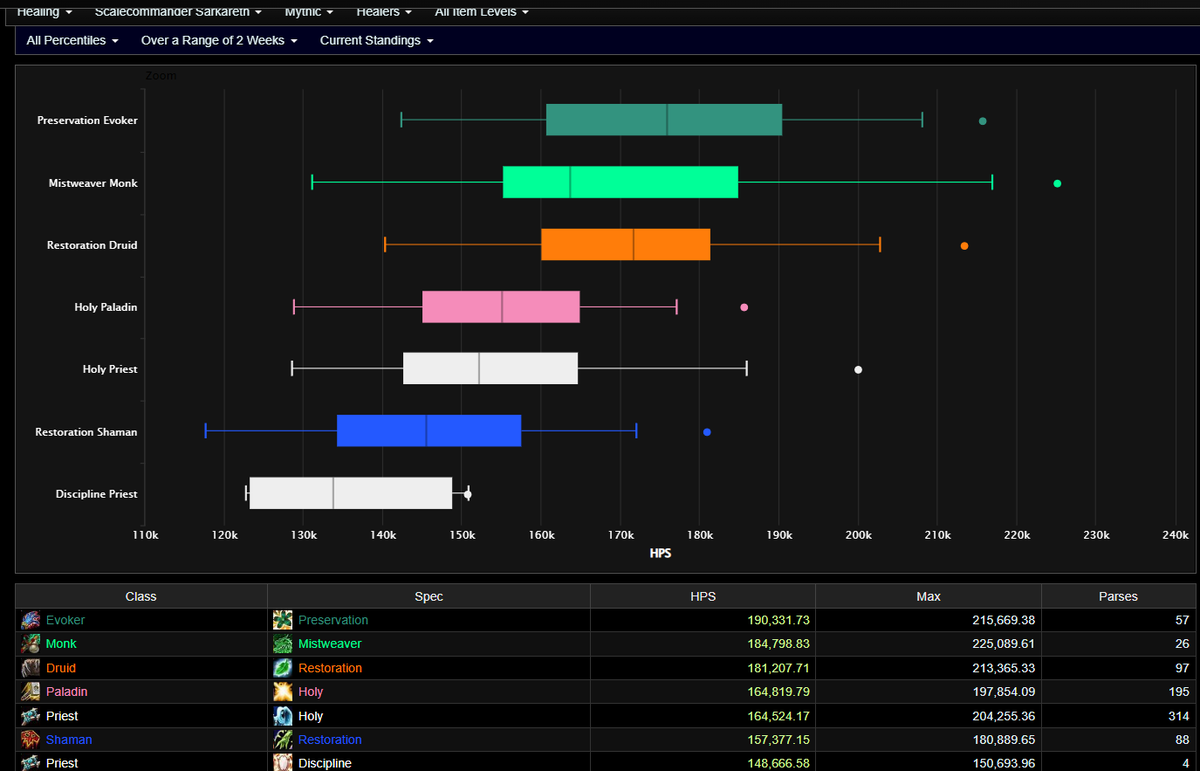Open the Shaman class link

coord(69,740)
